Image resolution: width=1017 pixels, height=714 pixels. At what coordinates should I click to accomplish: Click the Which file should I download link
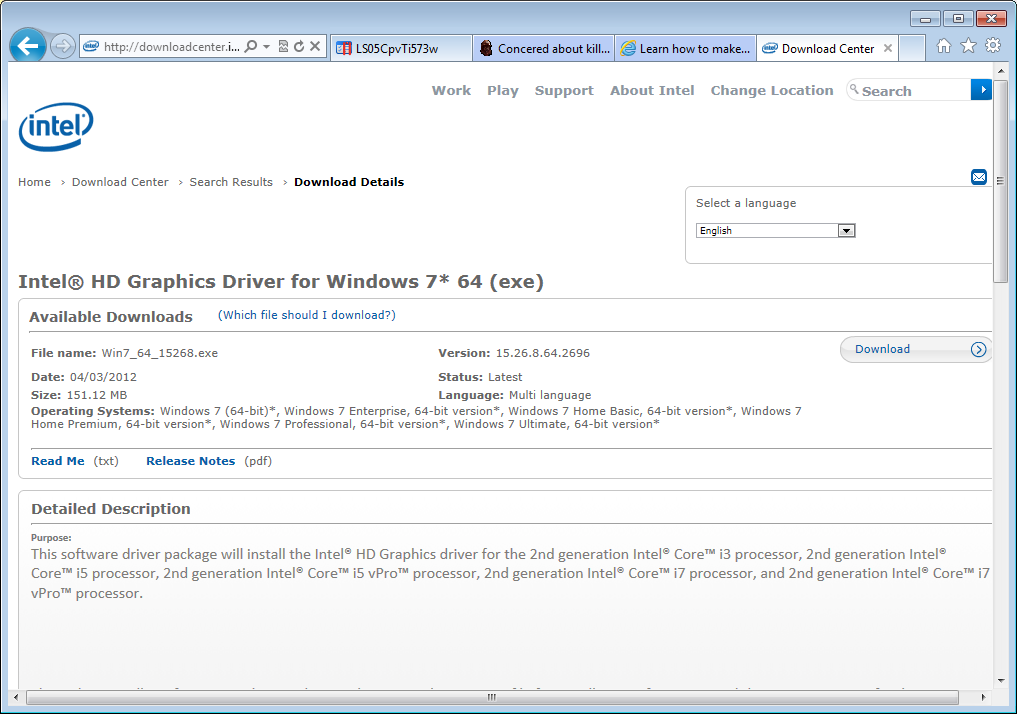pos(306,315)
